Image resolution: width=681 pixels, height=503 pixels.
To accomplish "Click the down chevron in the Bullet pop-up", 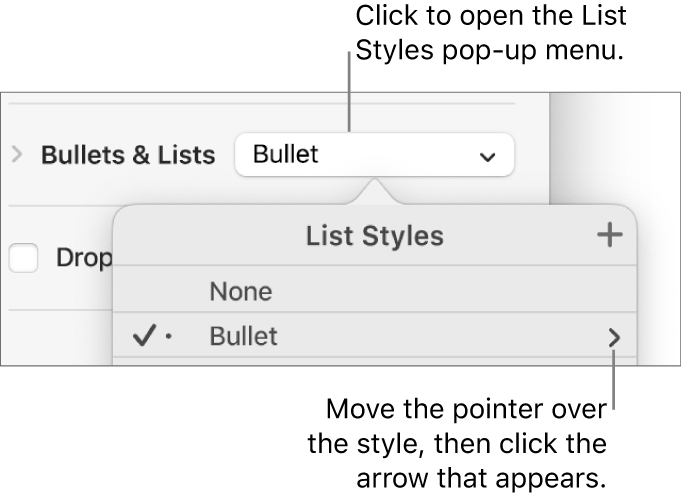I will tap(487, 157).
